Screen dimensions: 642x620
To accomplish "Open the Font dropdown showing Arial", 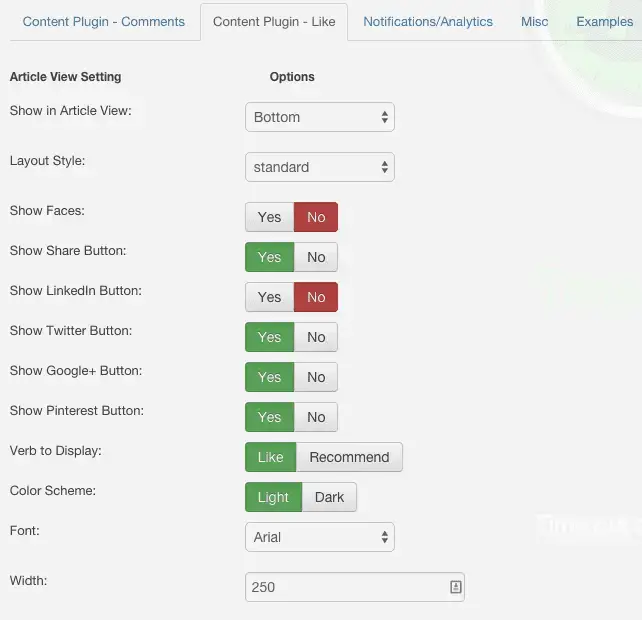I will (x=320, y=537).
